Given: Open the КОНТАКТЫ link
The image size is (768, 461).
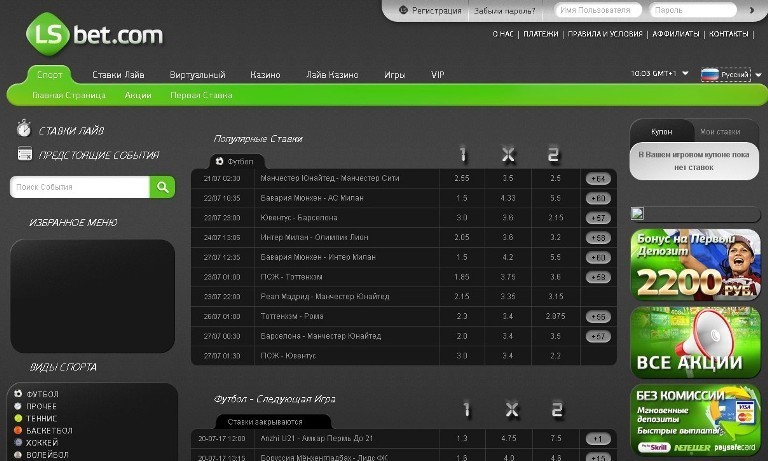Looking at the screenshot, I should 729,34.
